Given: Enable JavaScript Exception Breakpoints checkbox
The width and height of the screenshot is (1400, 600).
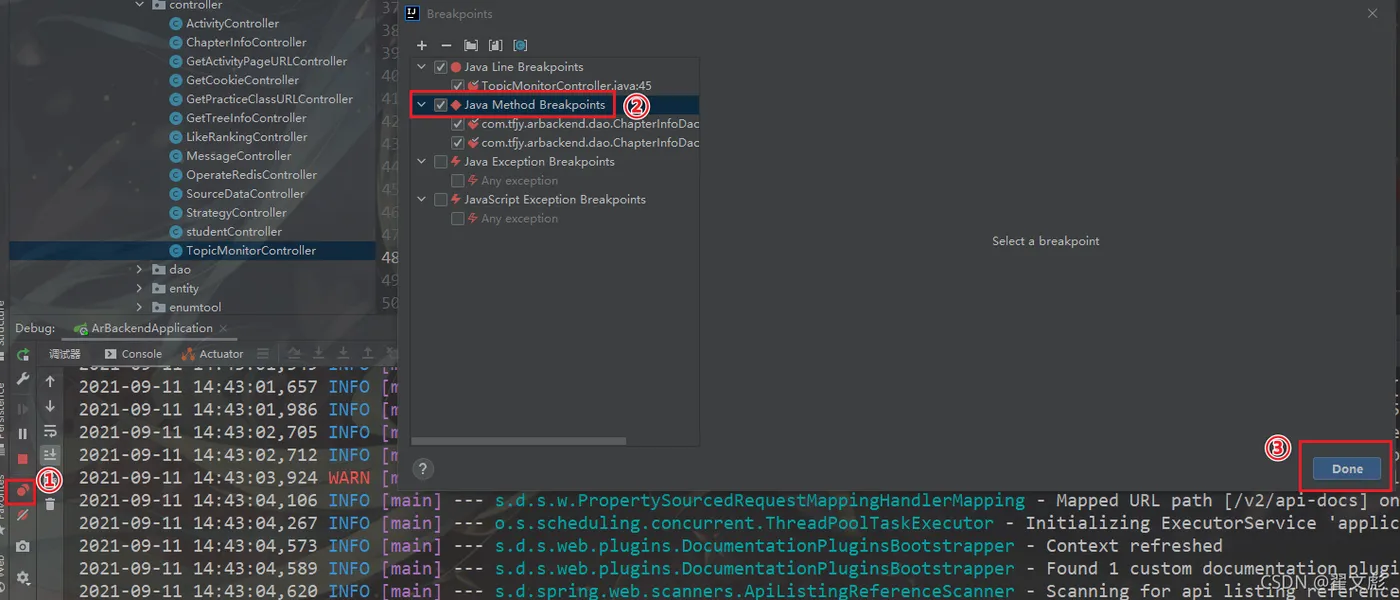Looking at the screenshot, I should (x=441, y=200).
